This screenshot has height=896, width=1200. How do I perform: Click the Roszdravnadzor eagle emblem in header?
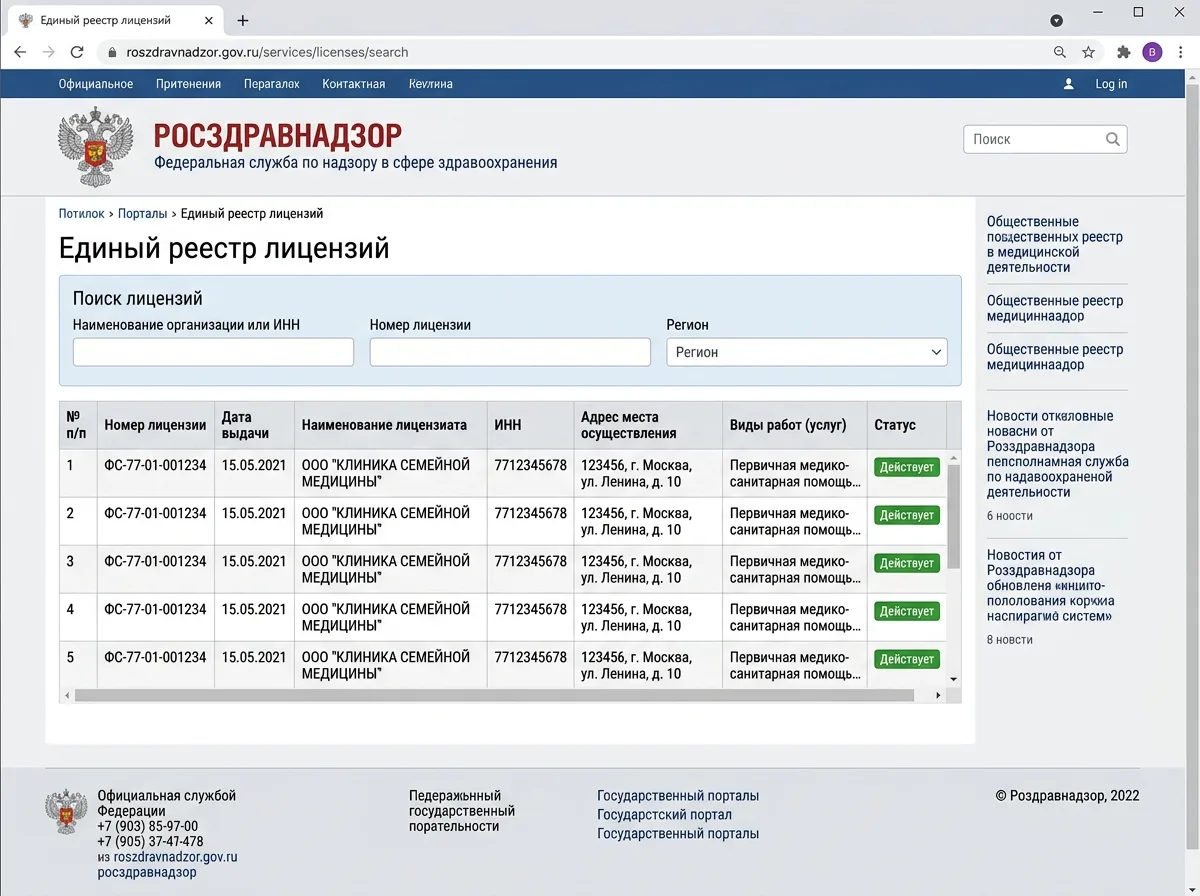(95, 147)
